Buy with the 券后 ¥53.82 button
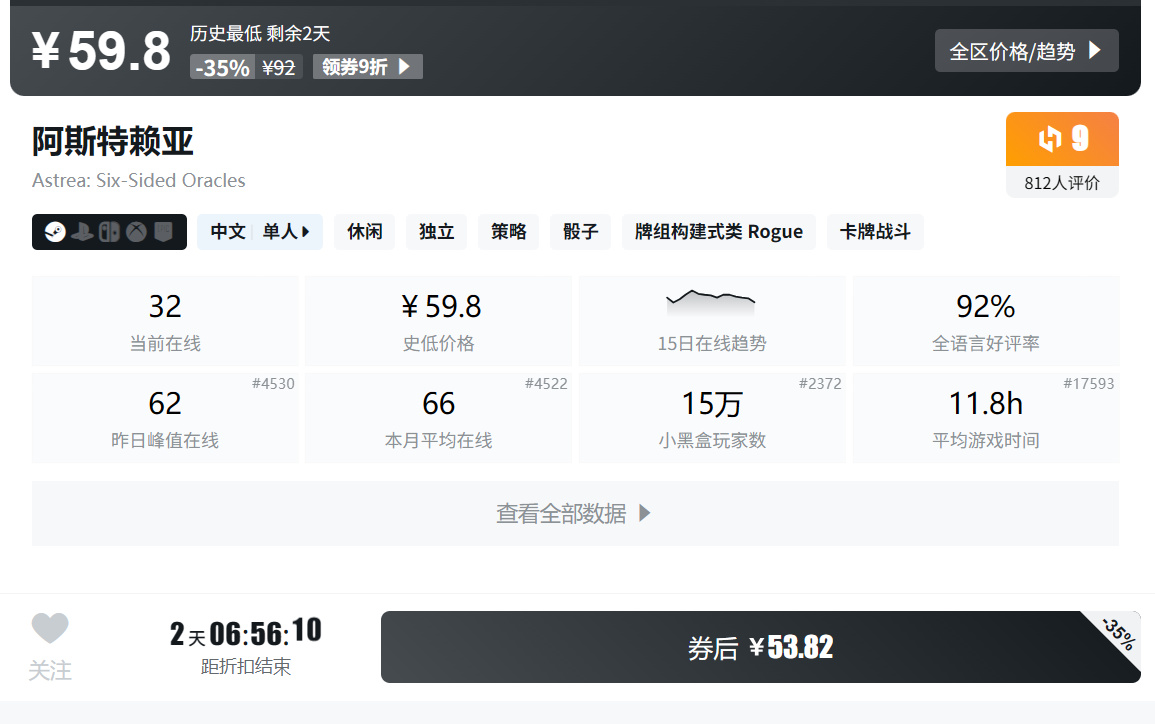This screenshot has height=724, width=1155. pyautogui.click(x=761, y=647)
